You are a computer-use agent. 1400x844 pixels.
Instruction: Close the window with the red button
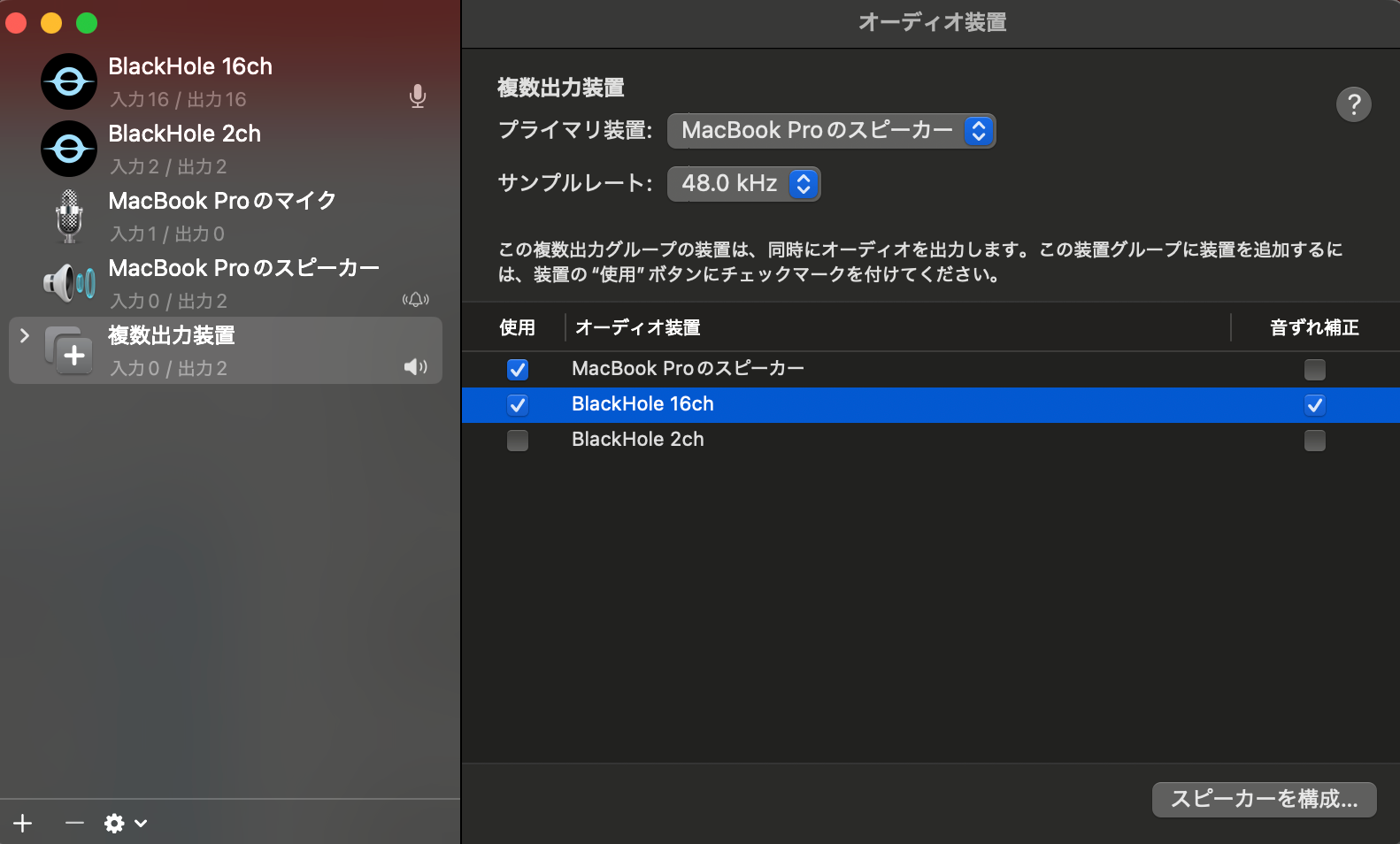[16, 23]
